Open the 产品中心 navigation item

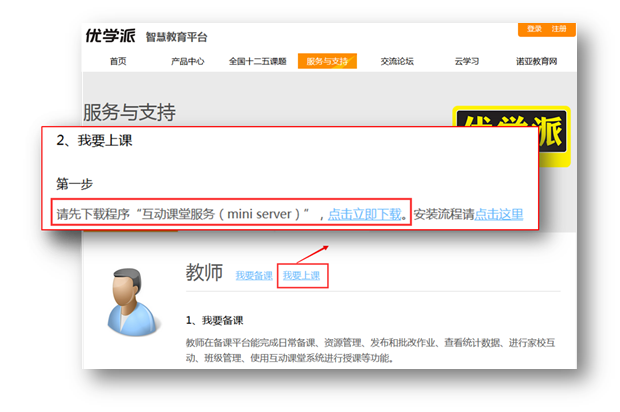(x=187, y=62)
